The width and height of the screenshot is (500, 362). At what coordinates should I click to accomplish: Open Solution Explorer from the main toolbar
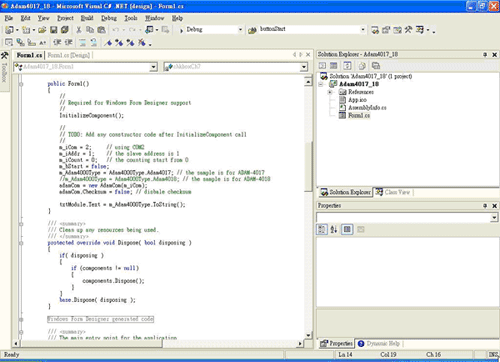click(375, 30)
